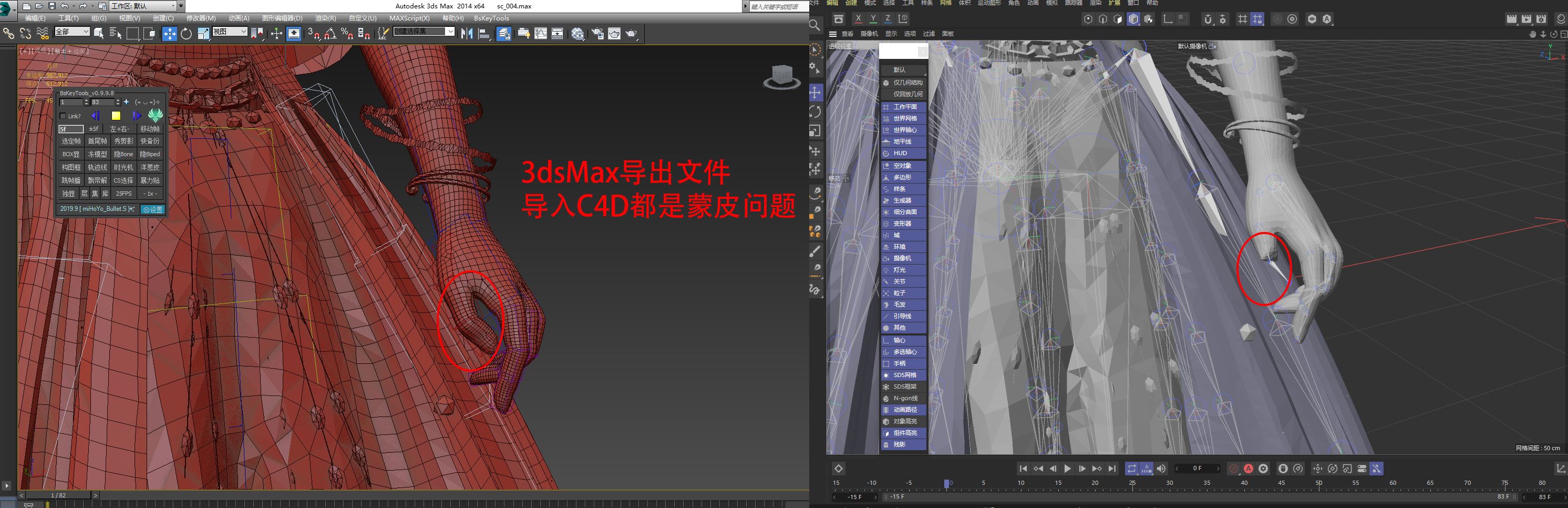Open the 全部 selection filter dropdown

click(x=72, y=32)
